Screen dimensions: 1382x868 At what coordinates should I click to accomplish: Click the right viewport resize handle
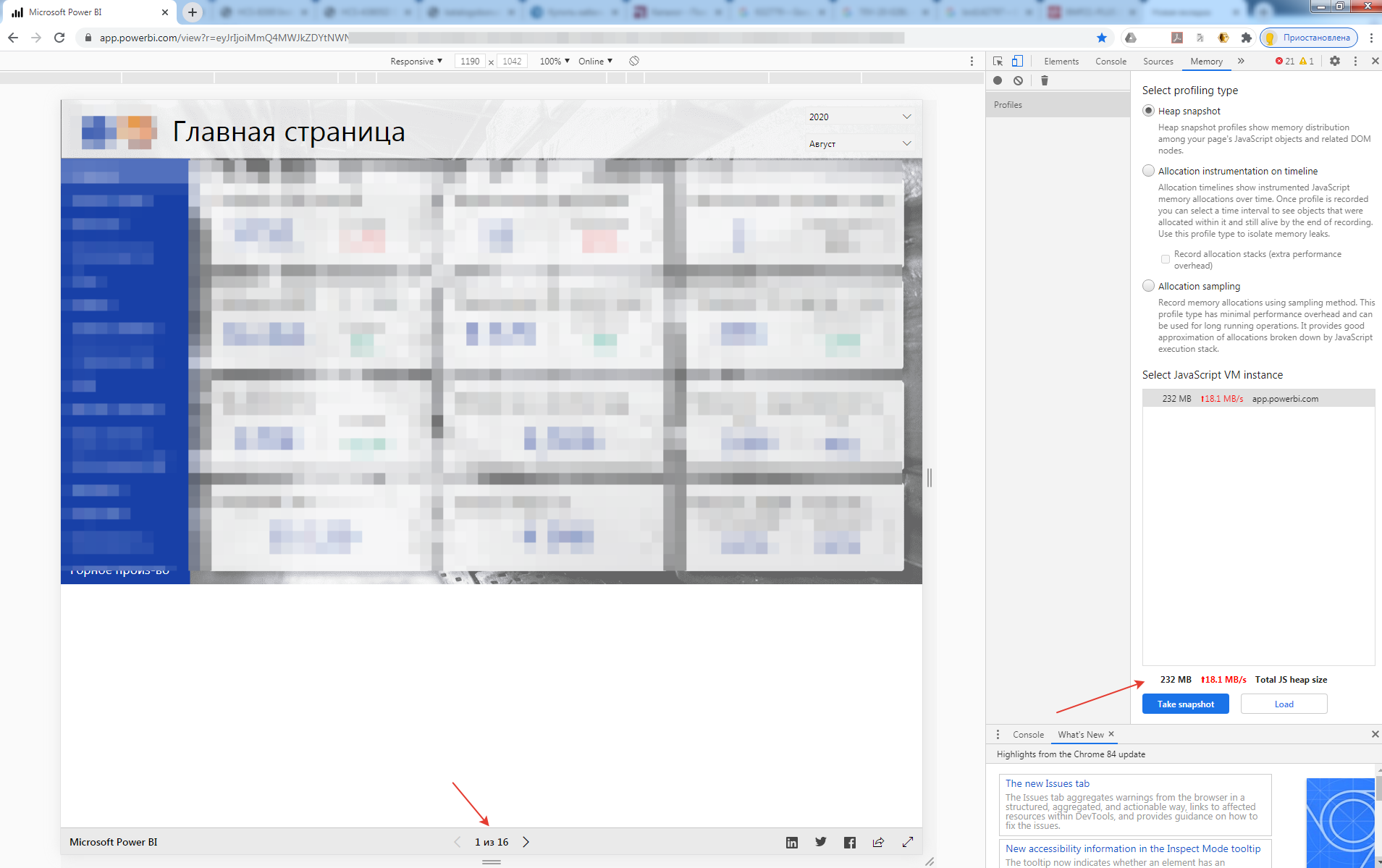[929, 477]
